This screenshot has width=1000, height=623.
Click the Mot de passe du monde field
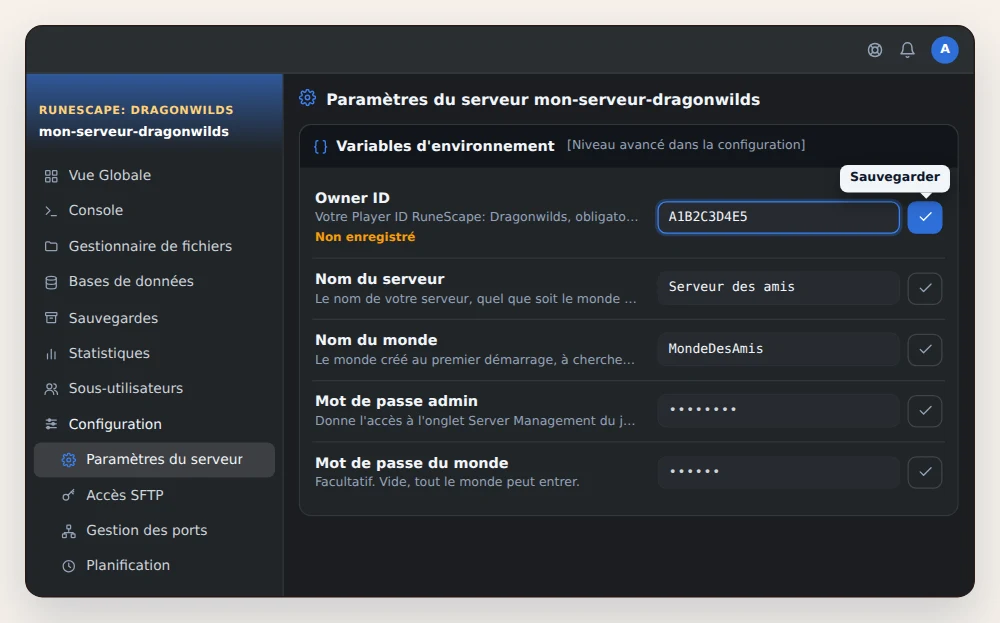coord(779,472)
